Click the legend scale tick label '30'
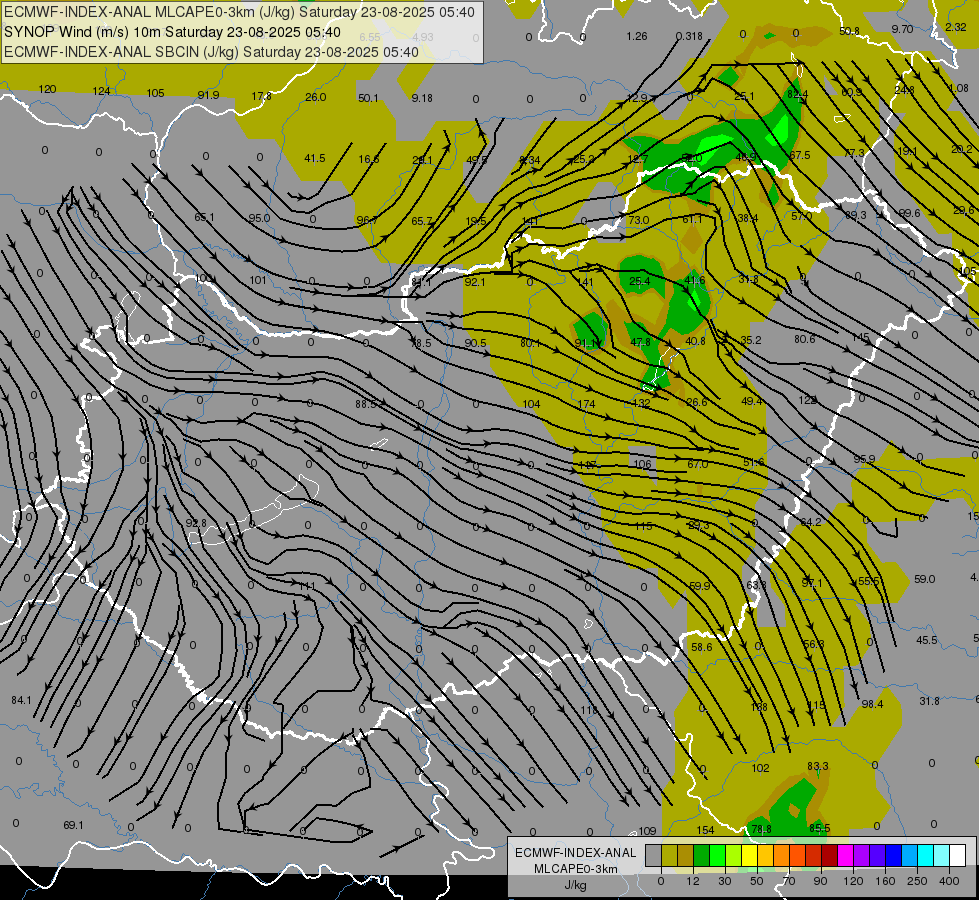Image resolution: width=979 pixels, height=900 pixels. [x=724, y=881]
